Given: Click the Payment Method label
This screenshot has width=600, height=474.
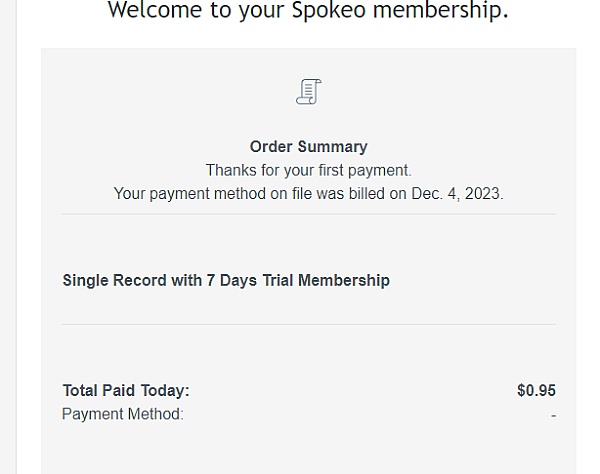Looking at the screenshot, I should coord(123,414).
